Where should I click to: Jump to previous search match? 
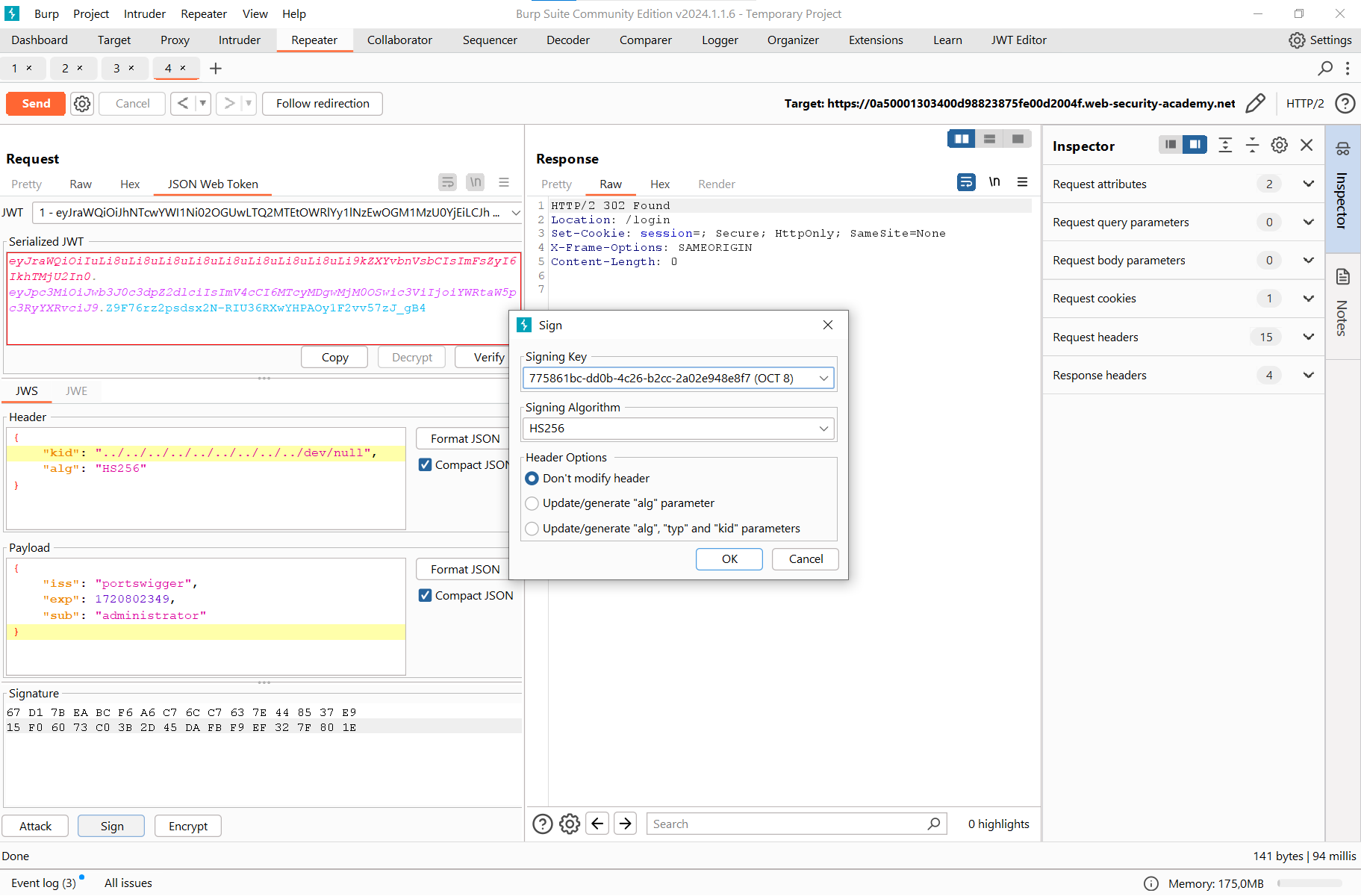(597, 824)
